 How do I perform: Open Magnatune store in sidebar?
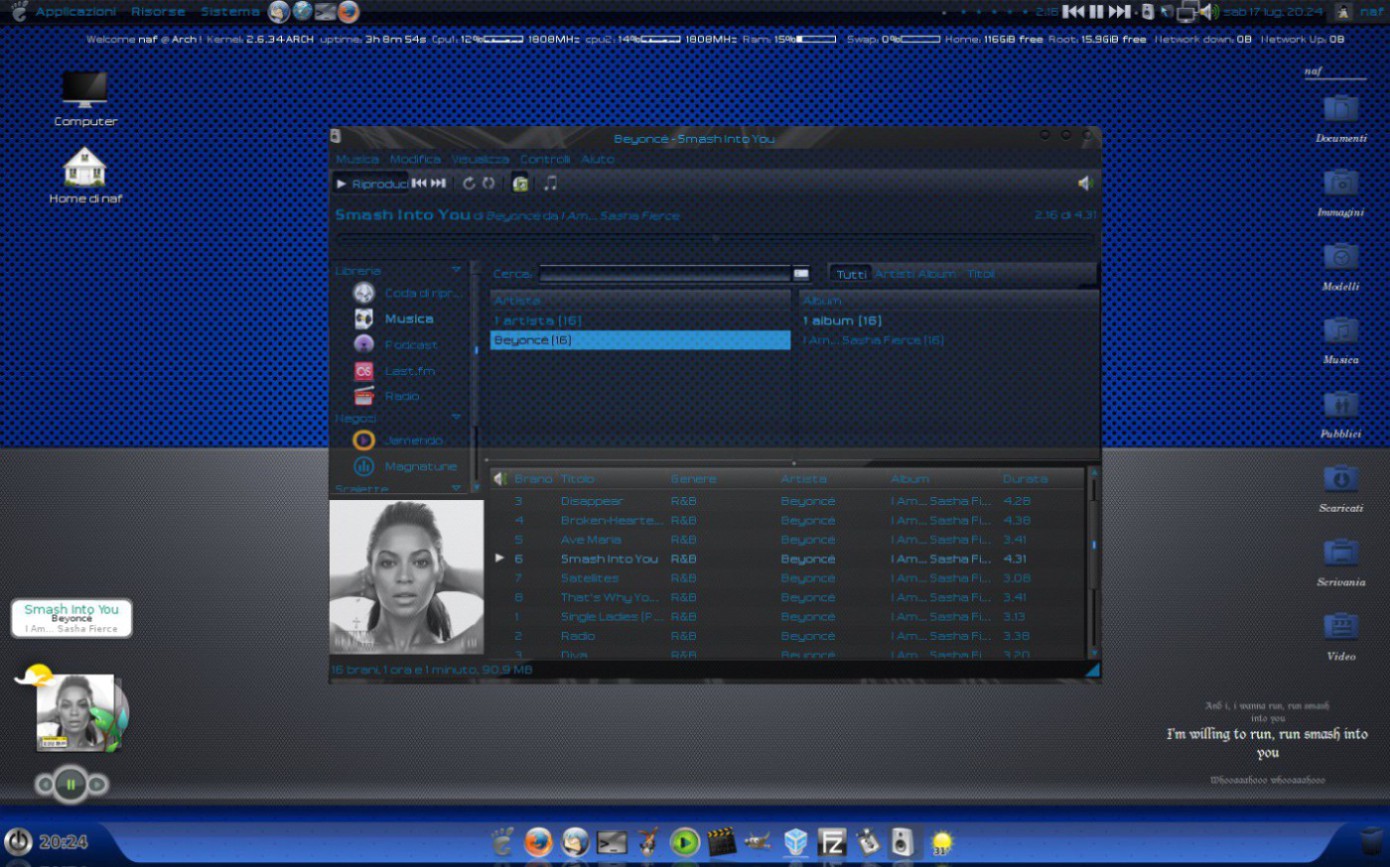click(405, 466)
